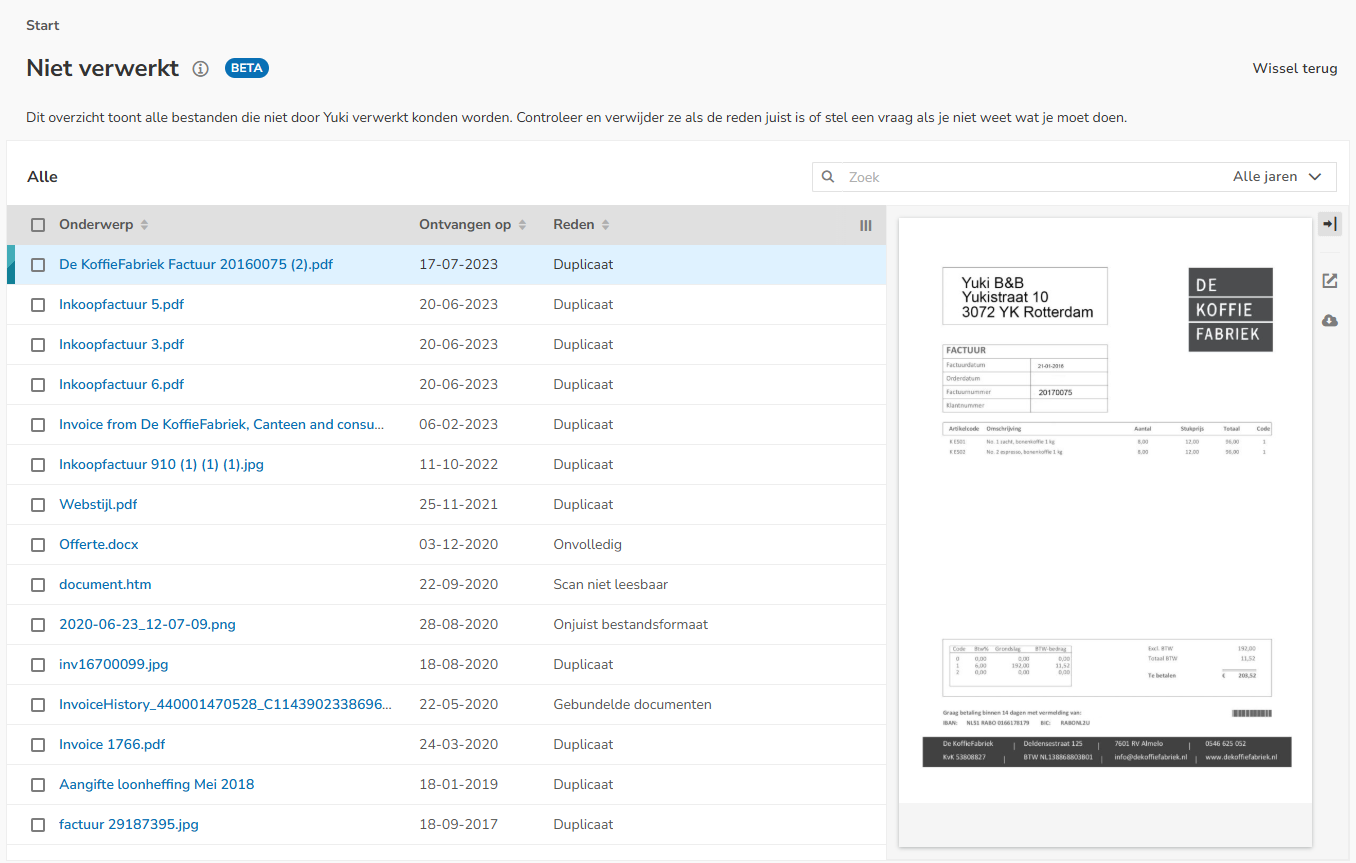Check the Webstijl.pdf row checkbox
Screen dimensions: 1356x863
(38, 505)
